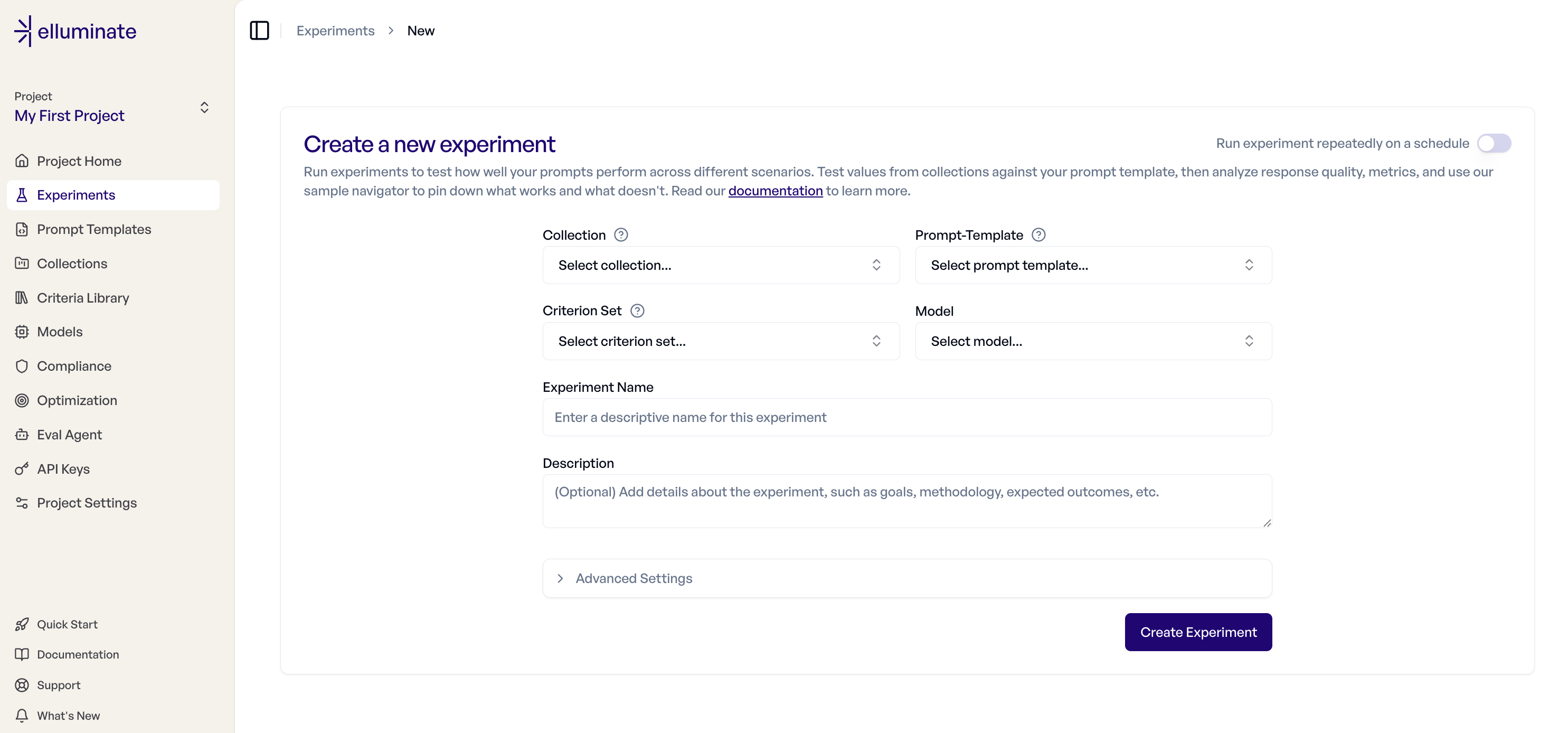
Task: Click the Prompt-Template help icon
Action: 1038,235
